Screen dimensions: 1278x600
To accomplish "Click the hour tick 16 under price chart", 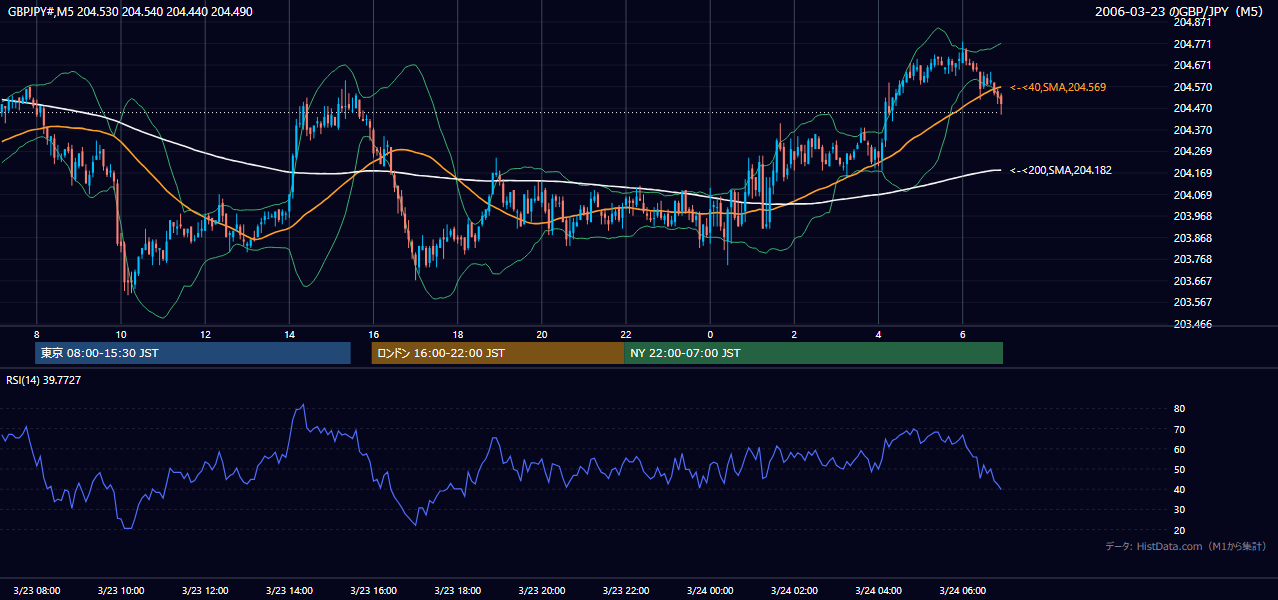I will tap(373, 334).
